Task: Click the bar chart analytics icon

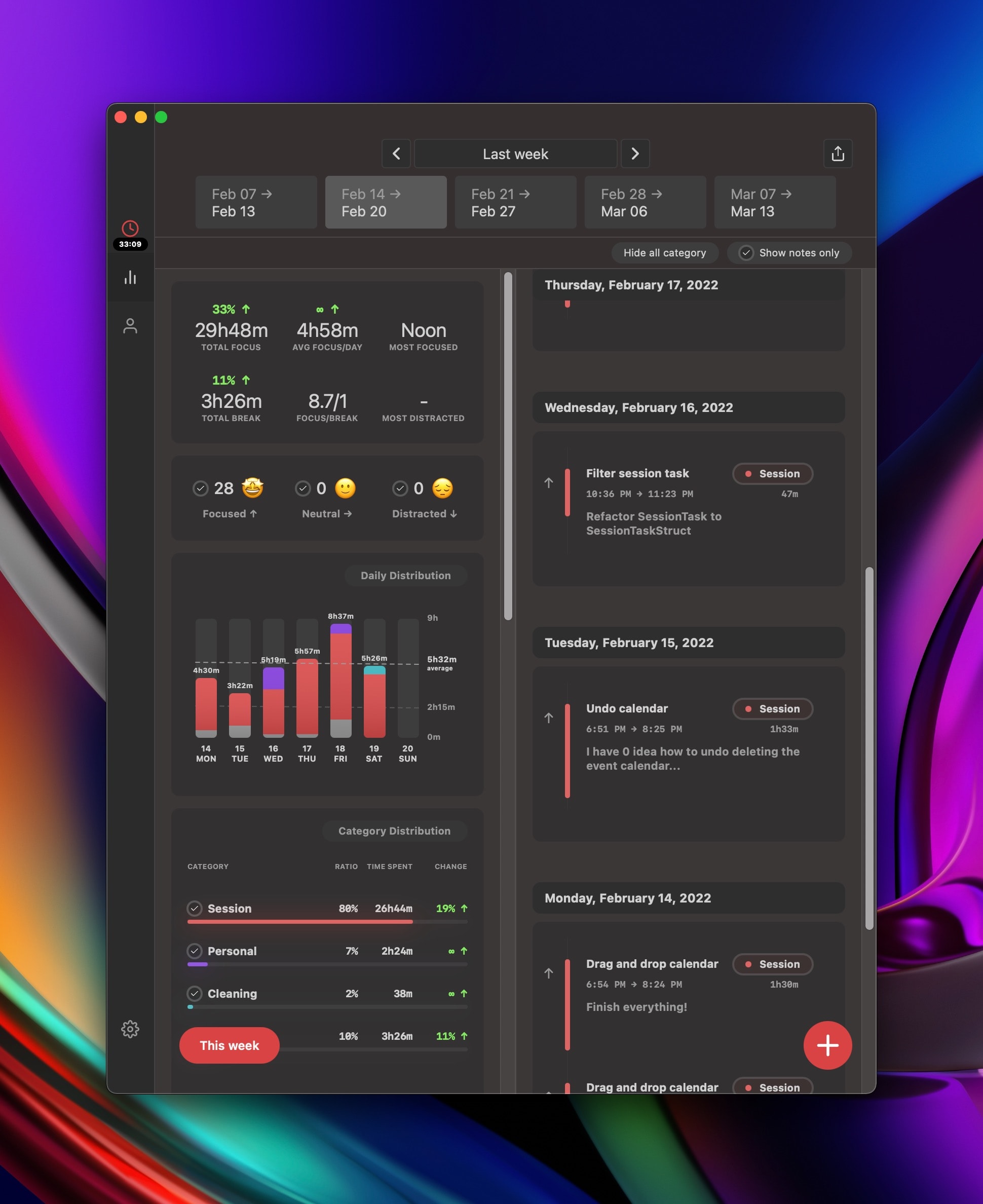Action: (130, 276)
